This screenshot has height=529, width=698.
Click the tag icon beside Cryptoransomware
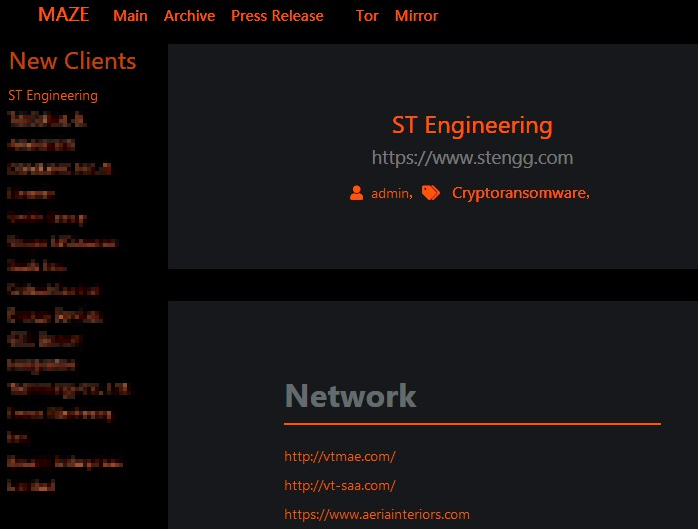click(x=430, y=193)
